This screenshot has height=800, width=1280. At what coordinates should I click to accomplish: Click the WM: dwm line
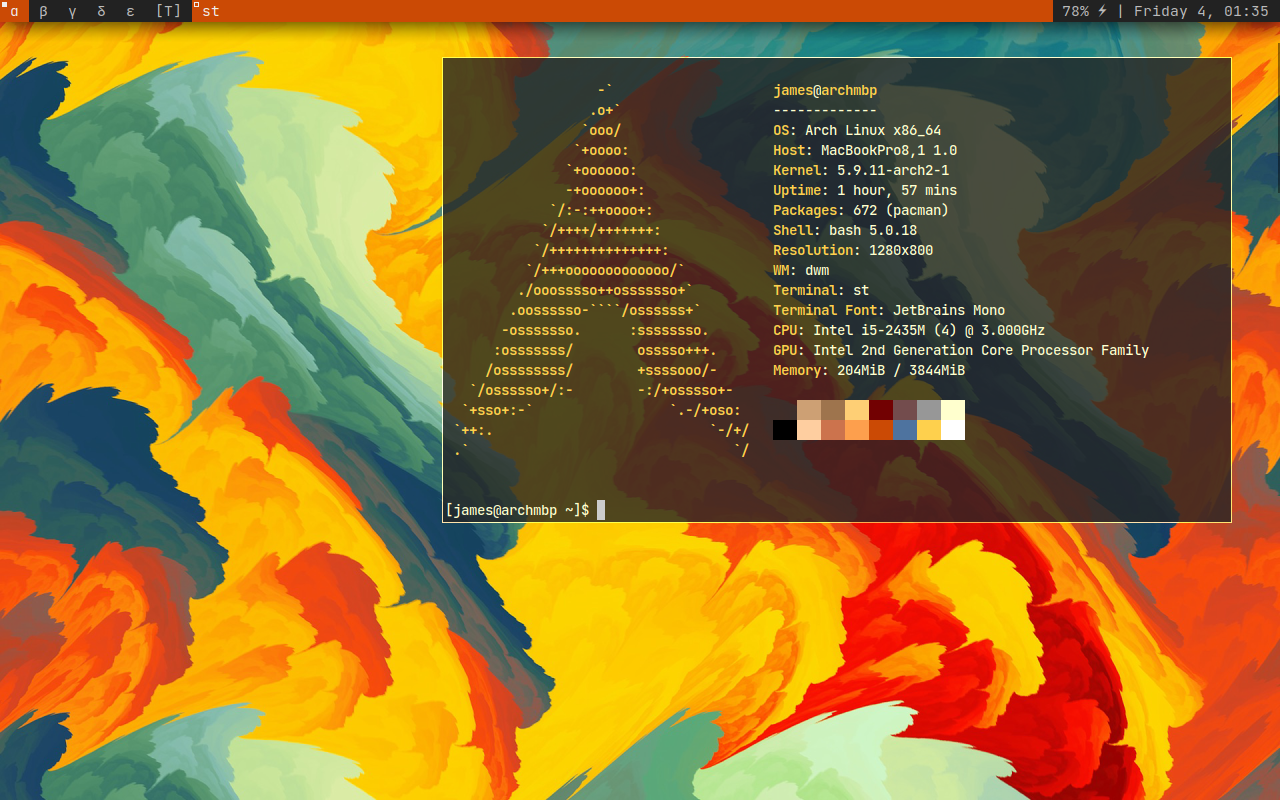(801, 270)
